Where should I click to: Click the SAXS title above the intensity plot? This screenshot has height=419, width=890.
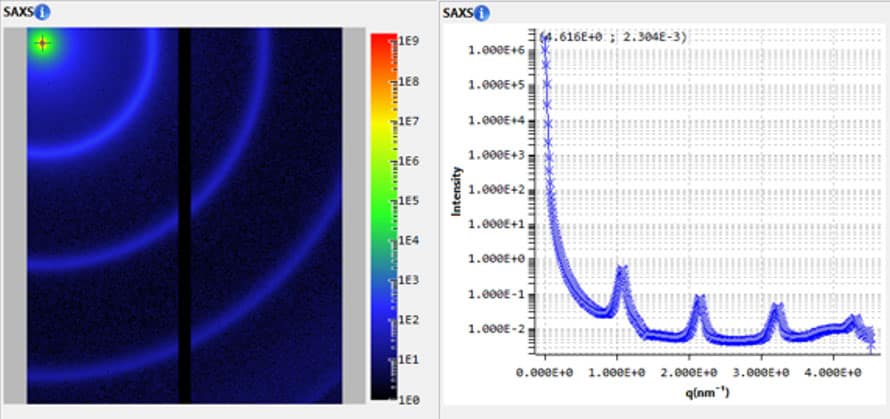456,13
